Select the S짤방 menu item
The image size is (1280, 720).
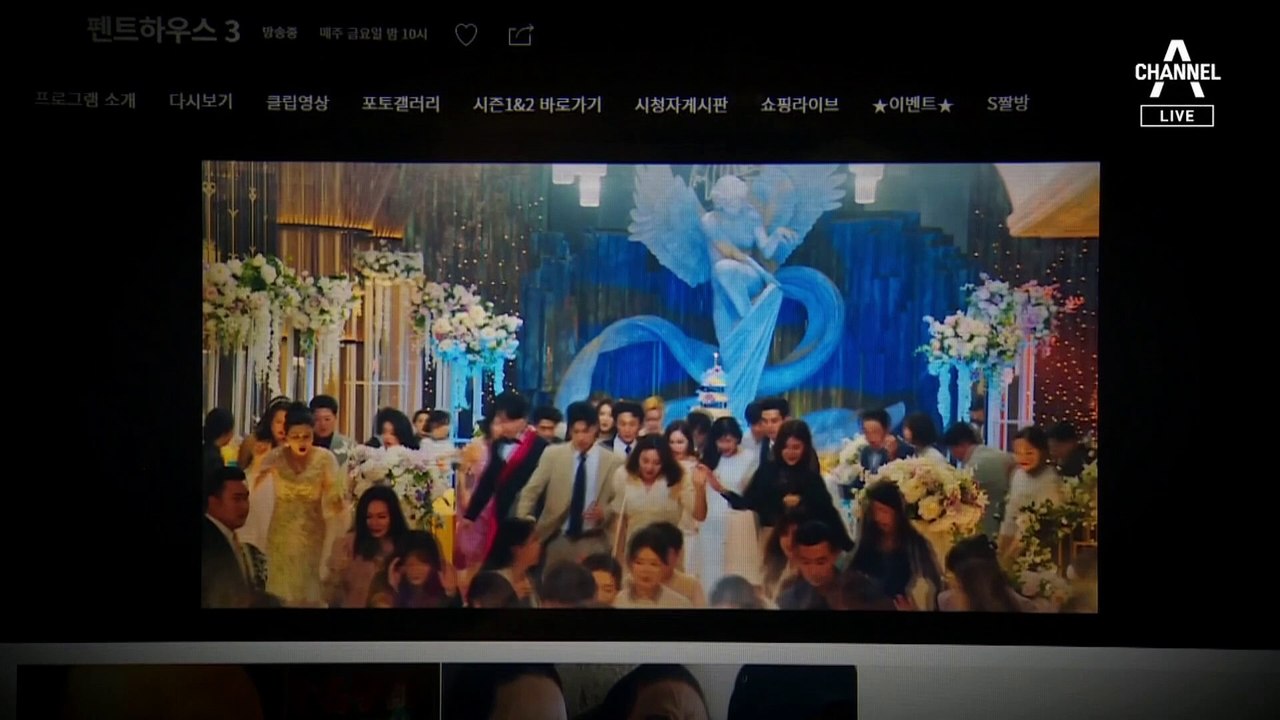tap(1007, 103)
